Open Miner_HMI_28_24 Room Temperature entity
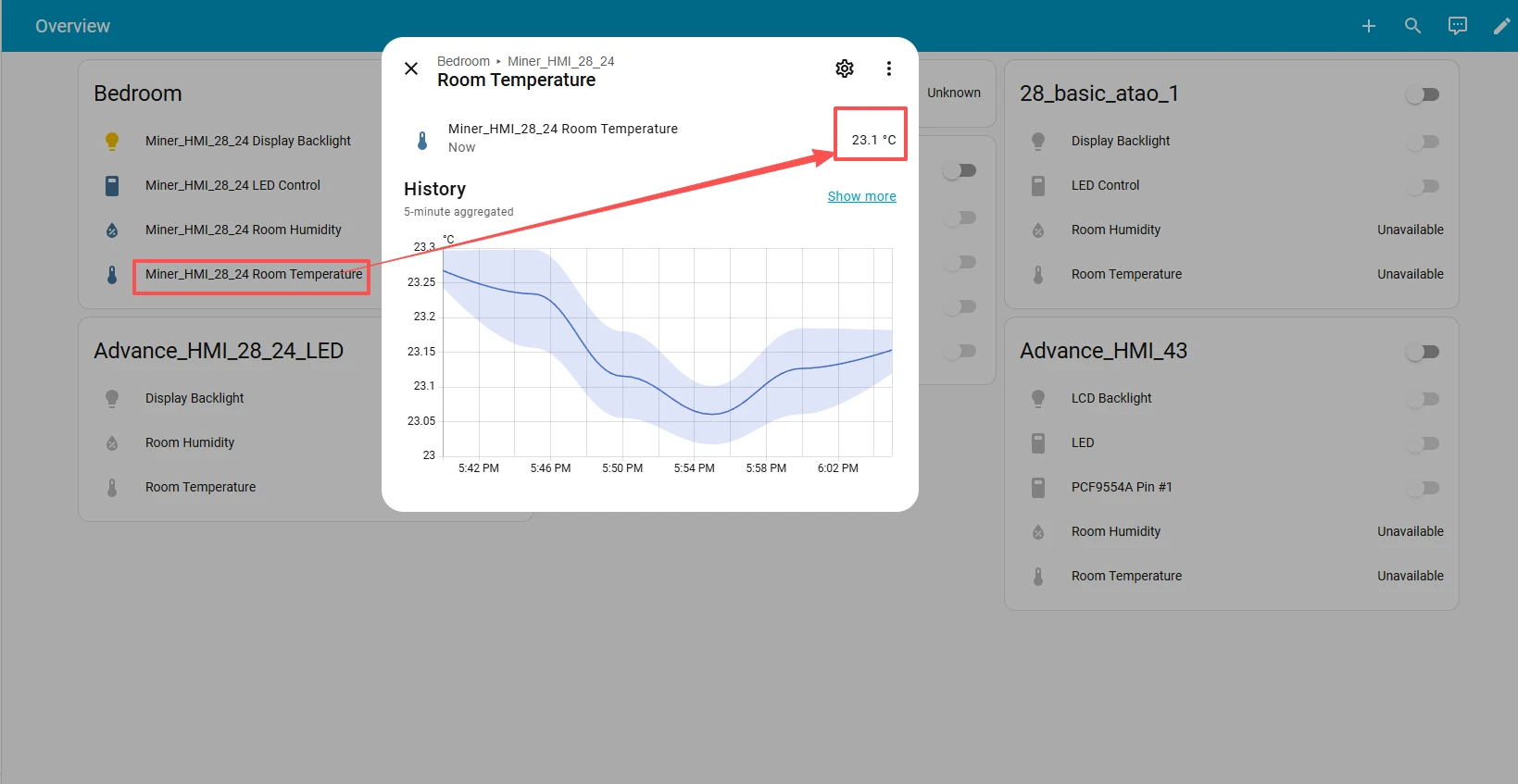The height and width of the screenshot is (784, 1518). click(x=253, y=275)
